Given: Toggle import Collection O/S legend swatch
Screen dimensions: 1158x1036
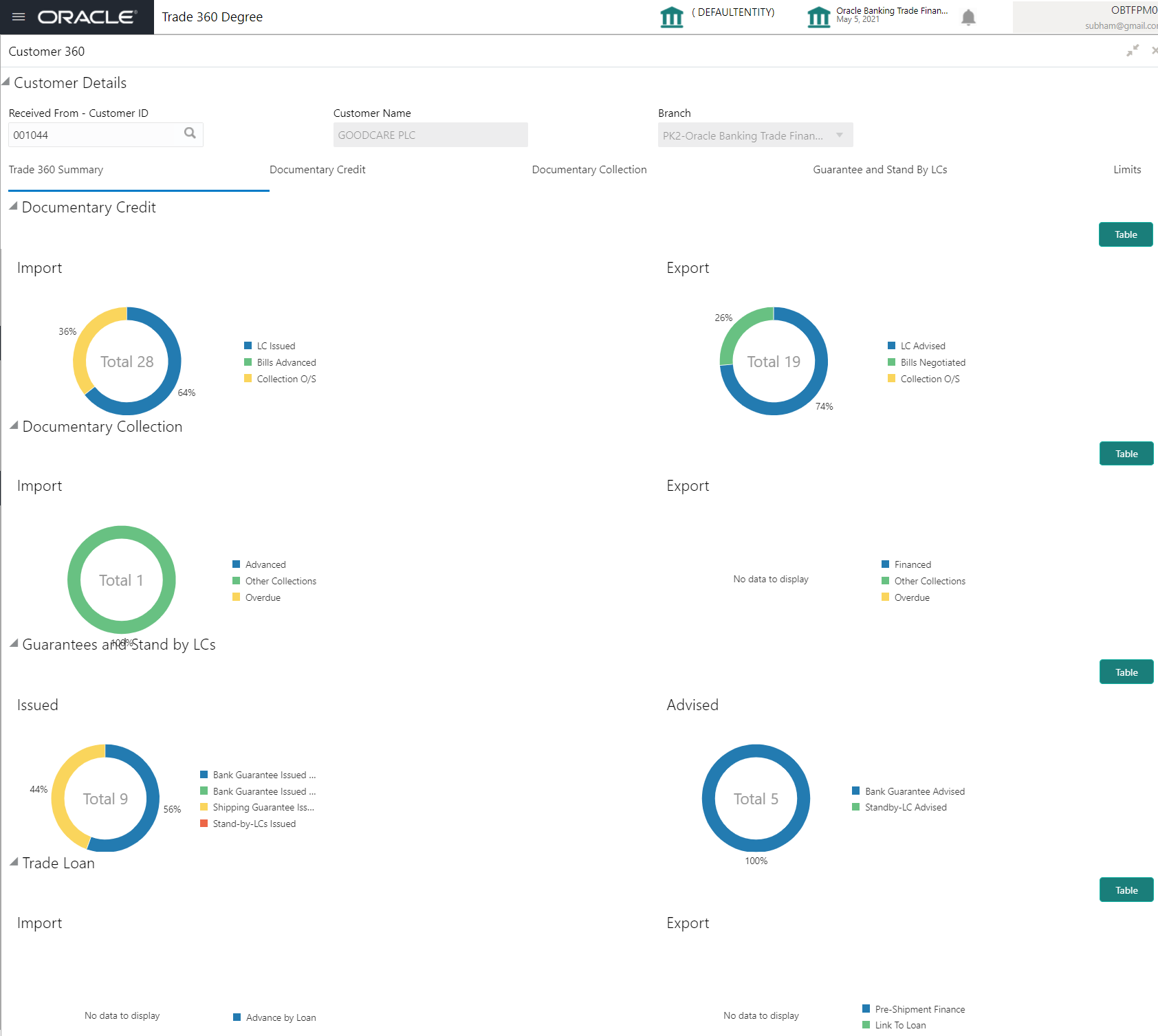Looking at the screenshot, I should tap(248, 379).
